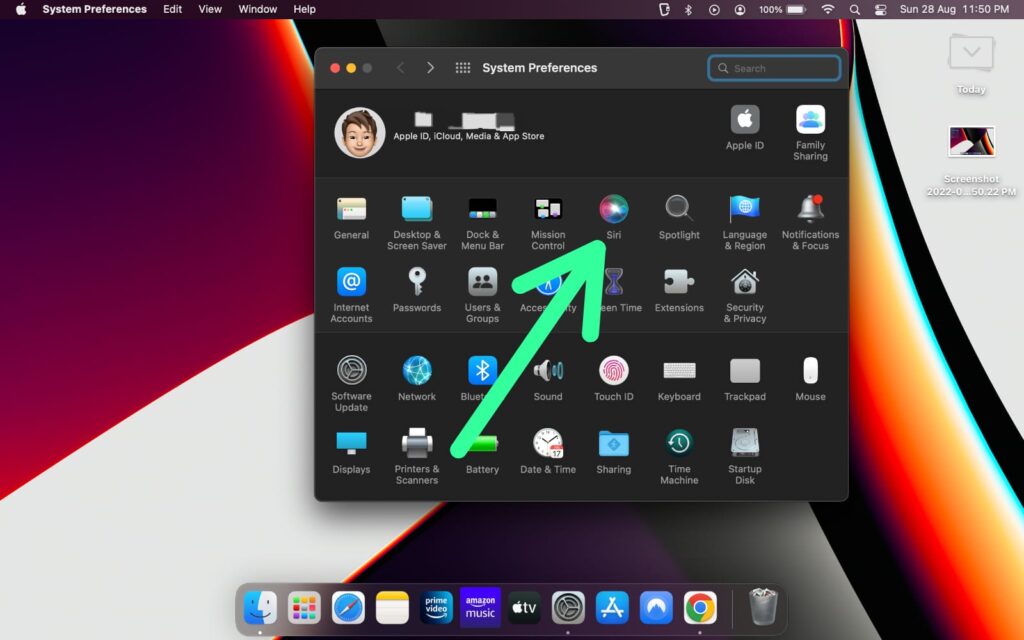Launch Finder from the Dock
Image resolution: width=1024 pixels, height=640 pixels.
click(260, 608)
